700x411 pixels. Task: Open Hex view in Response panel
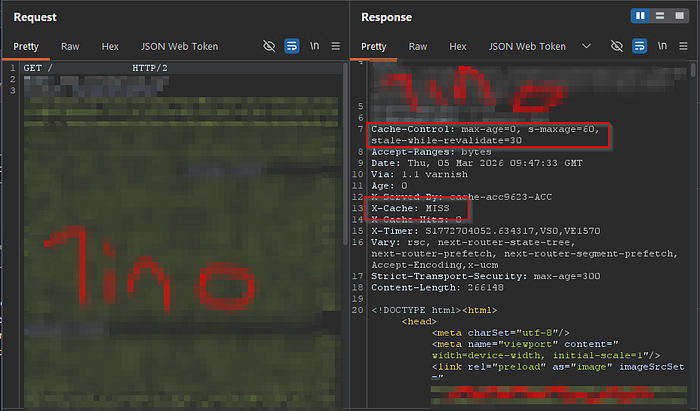coord(458,46)
